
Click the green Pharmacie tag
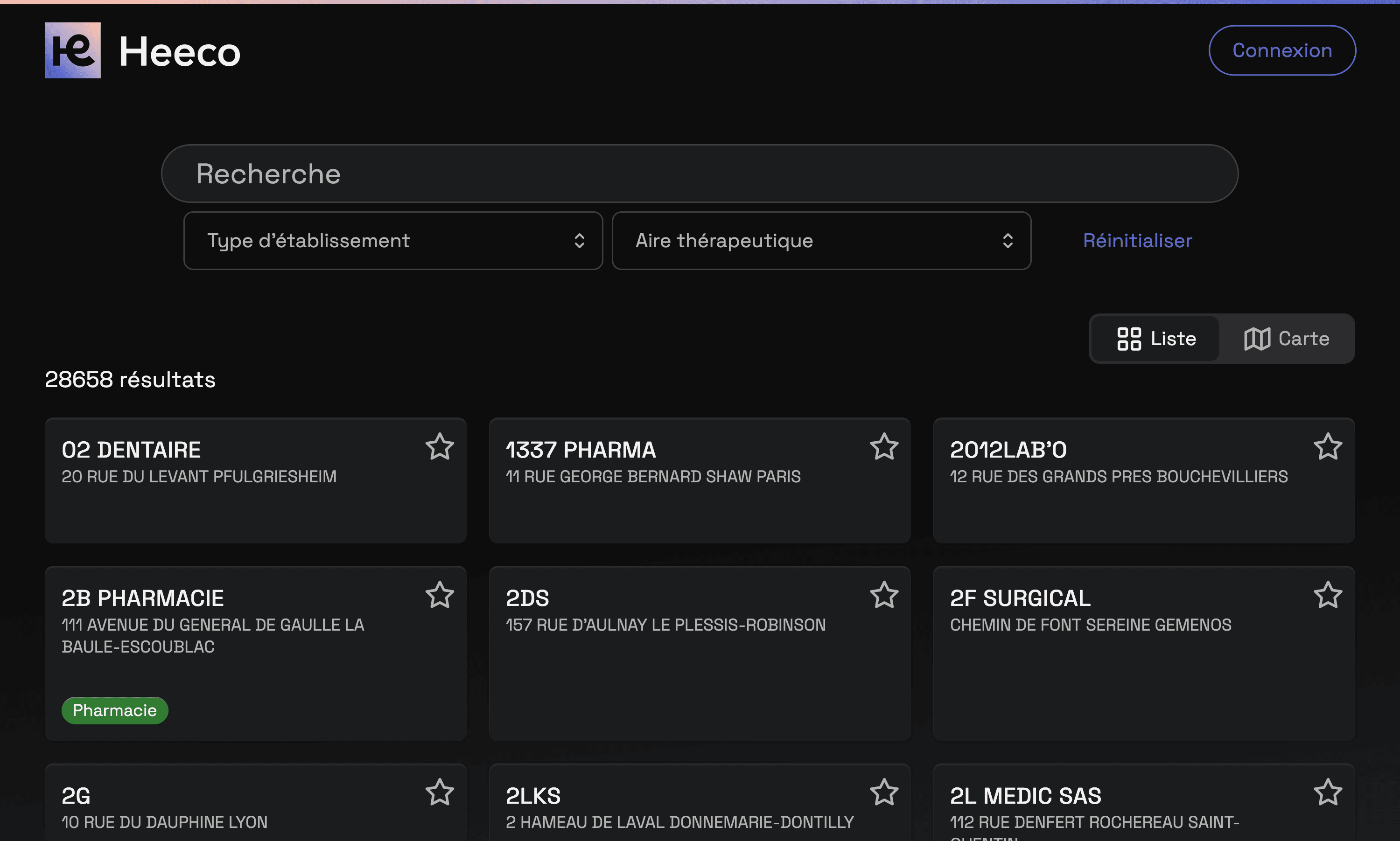pos(114,711)
